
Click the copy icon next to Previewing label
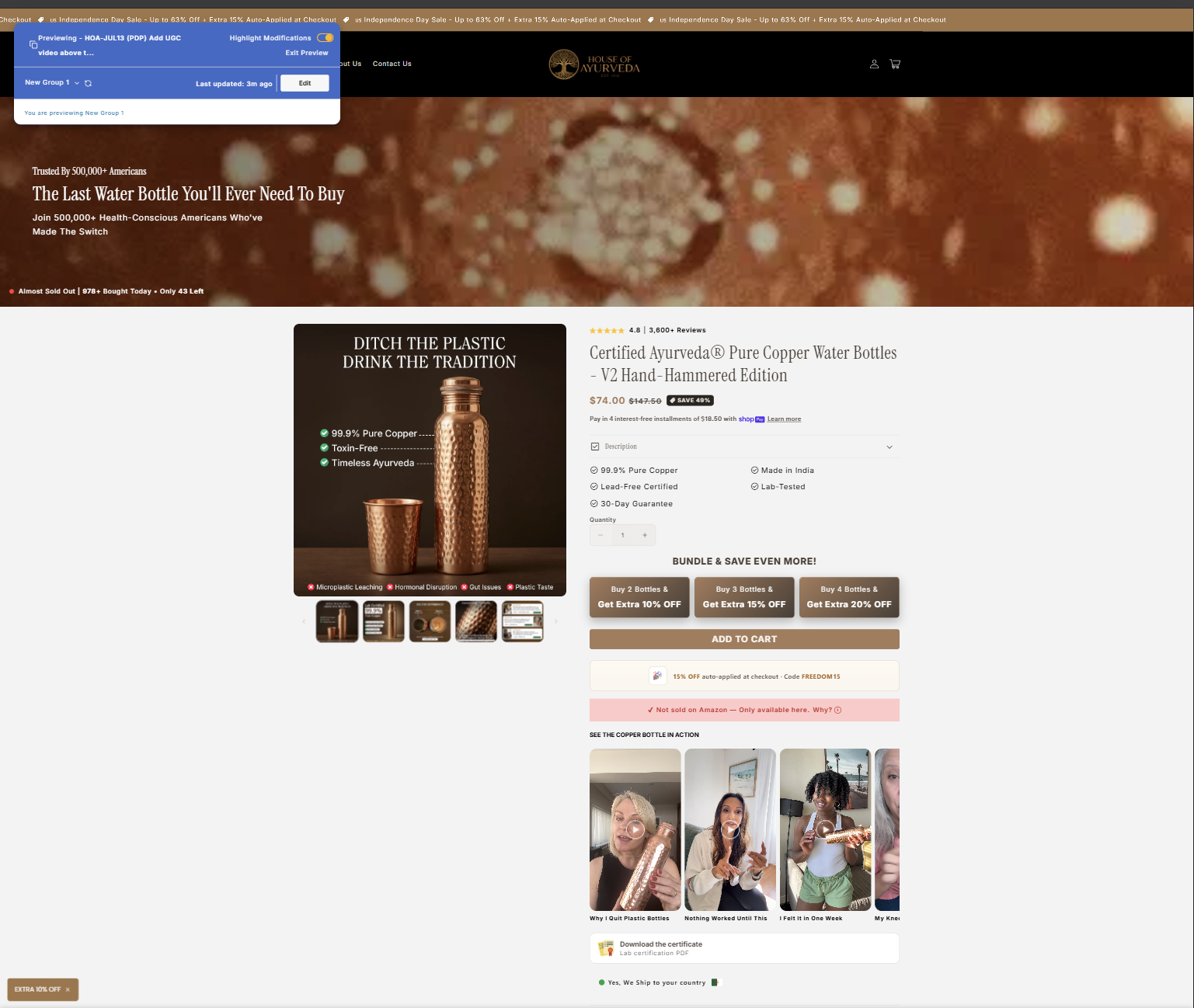tap(33, 44)
